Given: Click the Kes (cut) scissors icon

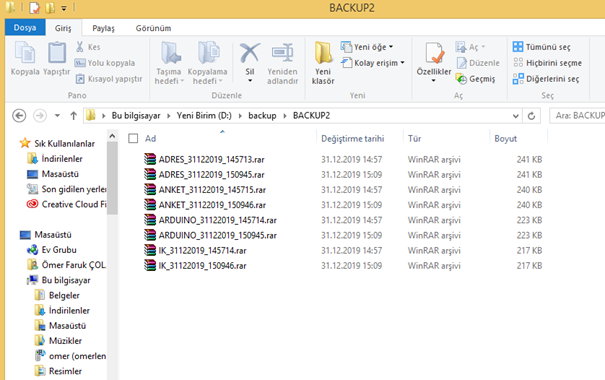Looking at the screenshot, I should 79,47.
